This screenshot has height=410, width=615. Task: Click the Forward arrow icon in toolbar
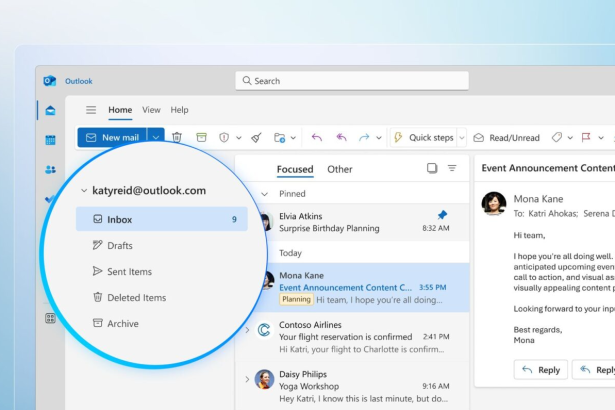[x=364, y=137]
